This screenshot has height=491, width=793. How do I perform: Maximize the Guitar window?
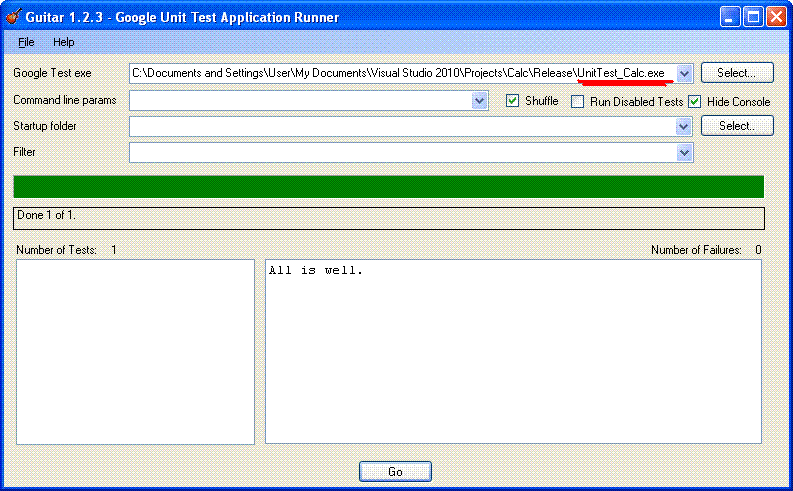(753, 17)
